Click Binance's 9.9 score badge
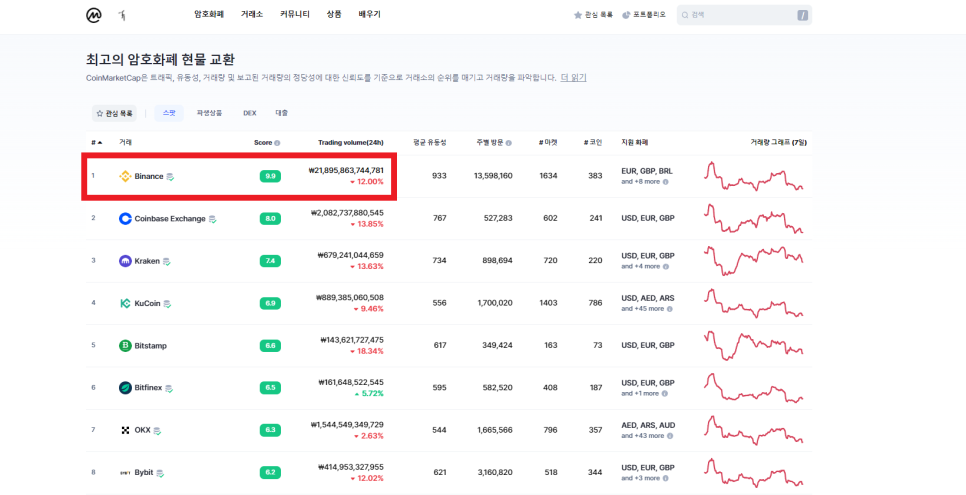The width and height of the screenshot is (966, 495). tap(270, 176)
